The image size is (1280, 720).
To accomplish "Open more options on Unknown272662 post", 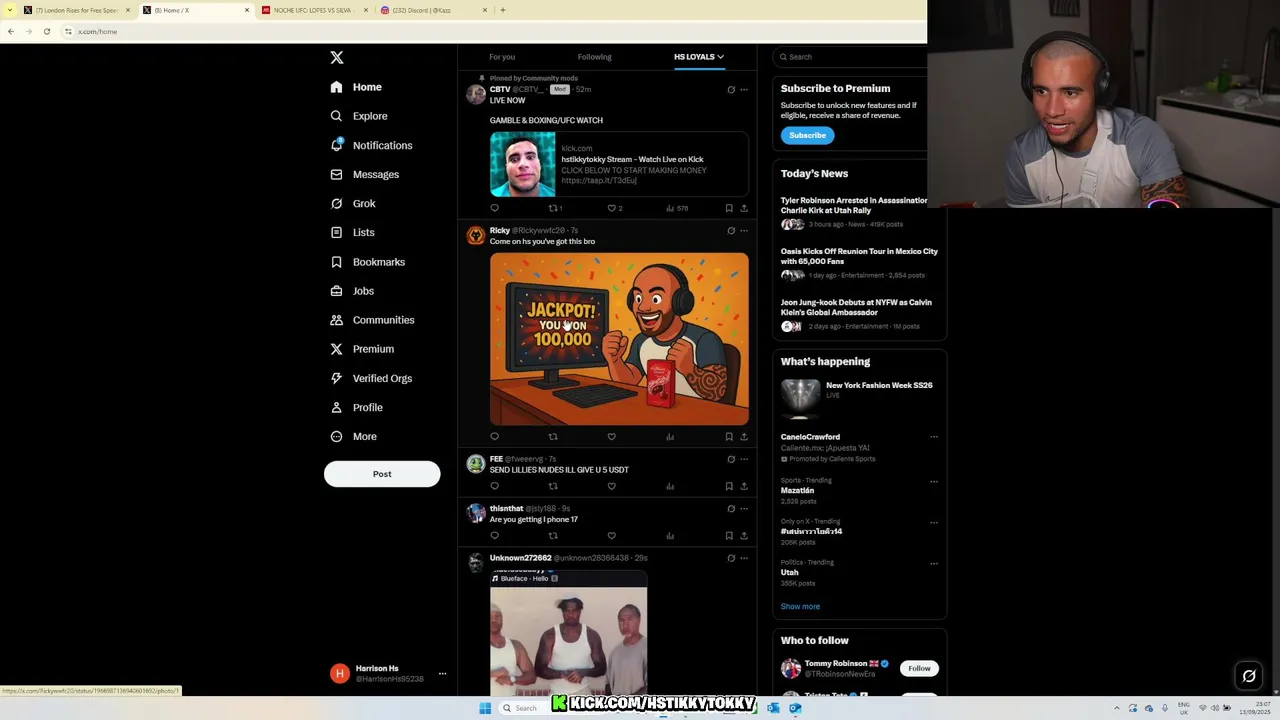I will tap(744, 558).
